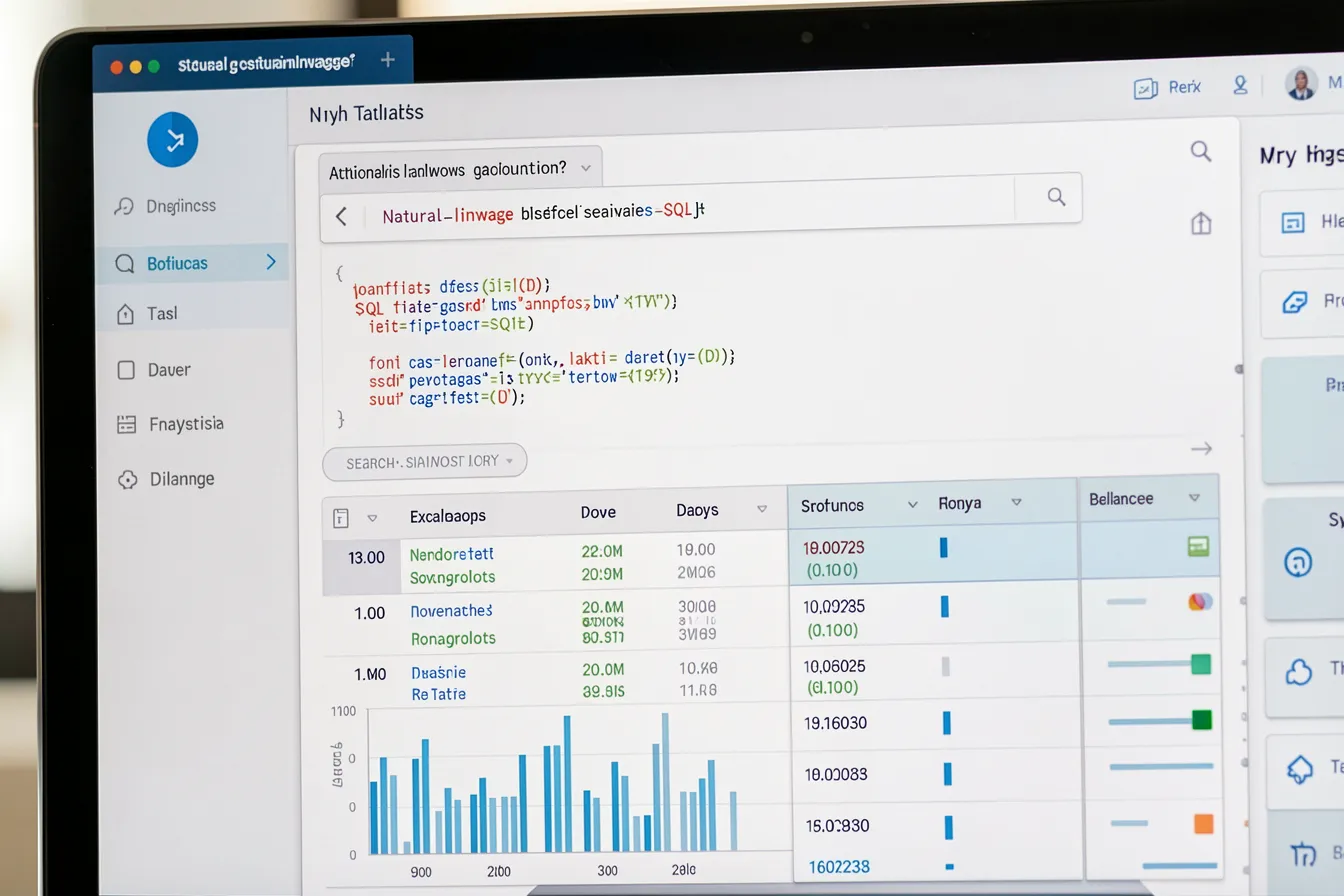Click the dark green slider handle in the 19.16030 row
Screen dimensions: 1344x896
coord(1201,720)
